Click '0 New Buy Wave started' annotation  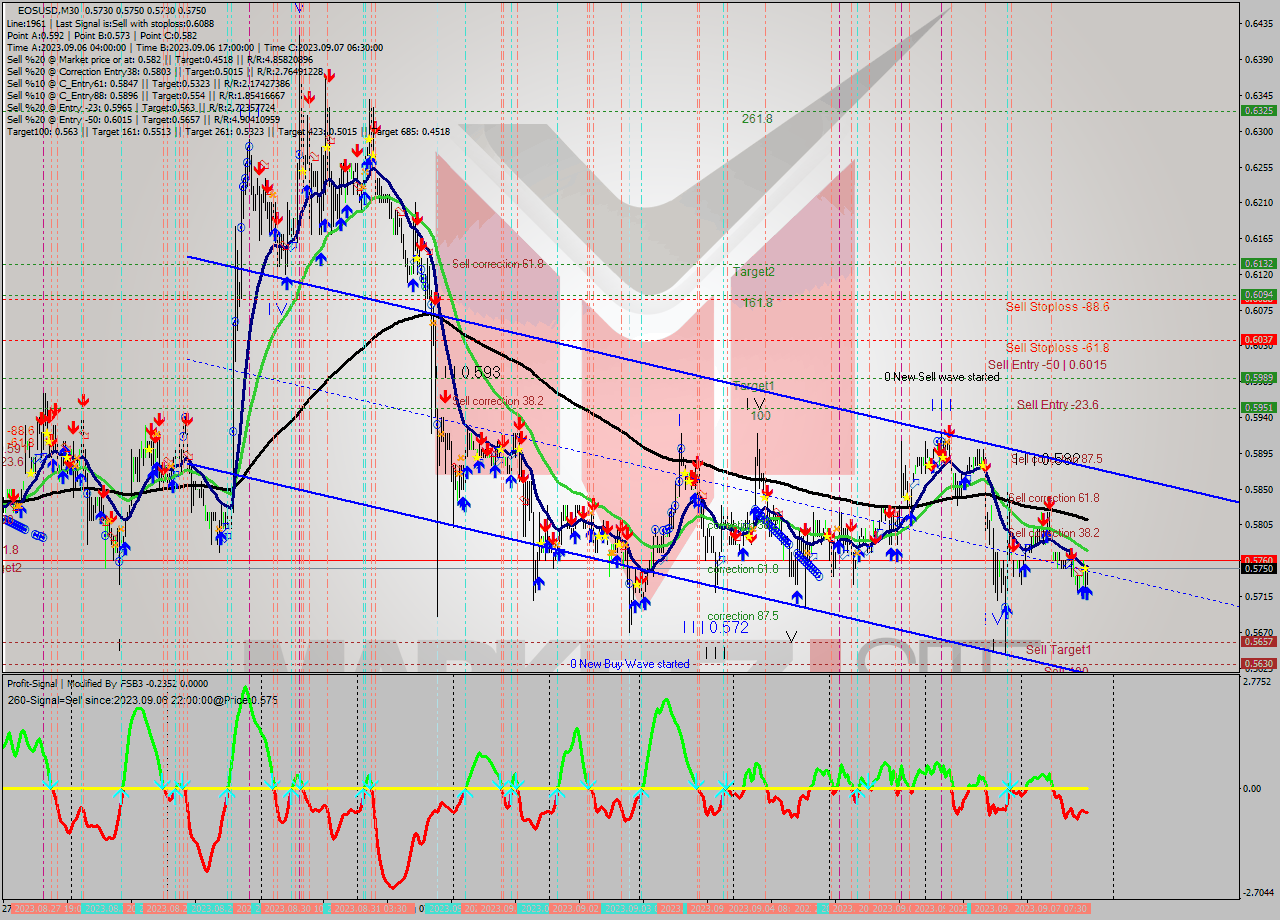(x=629, y=664)
